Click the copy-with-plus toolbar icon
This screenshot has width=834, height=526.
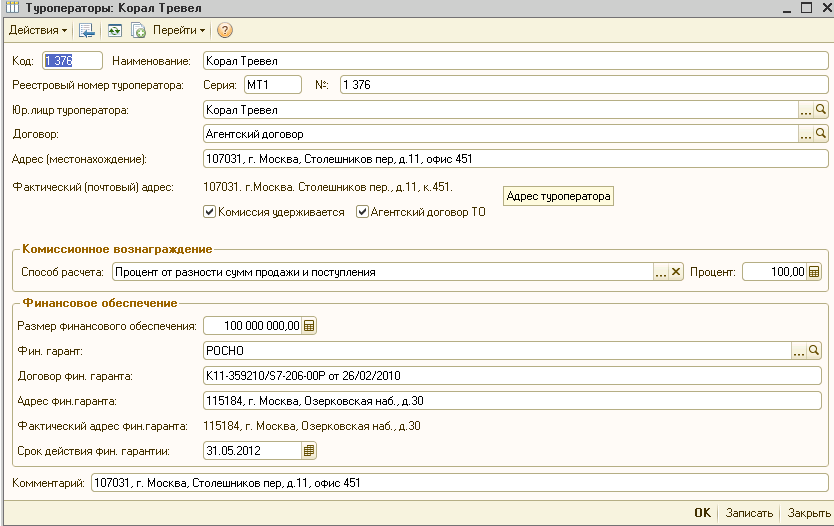[x=138, y=30]
